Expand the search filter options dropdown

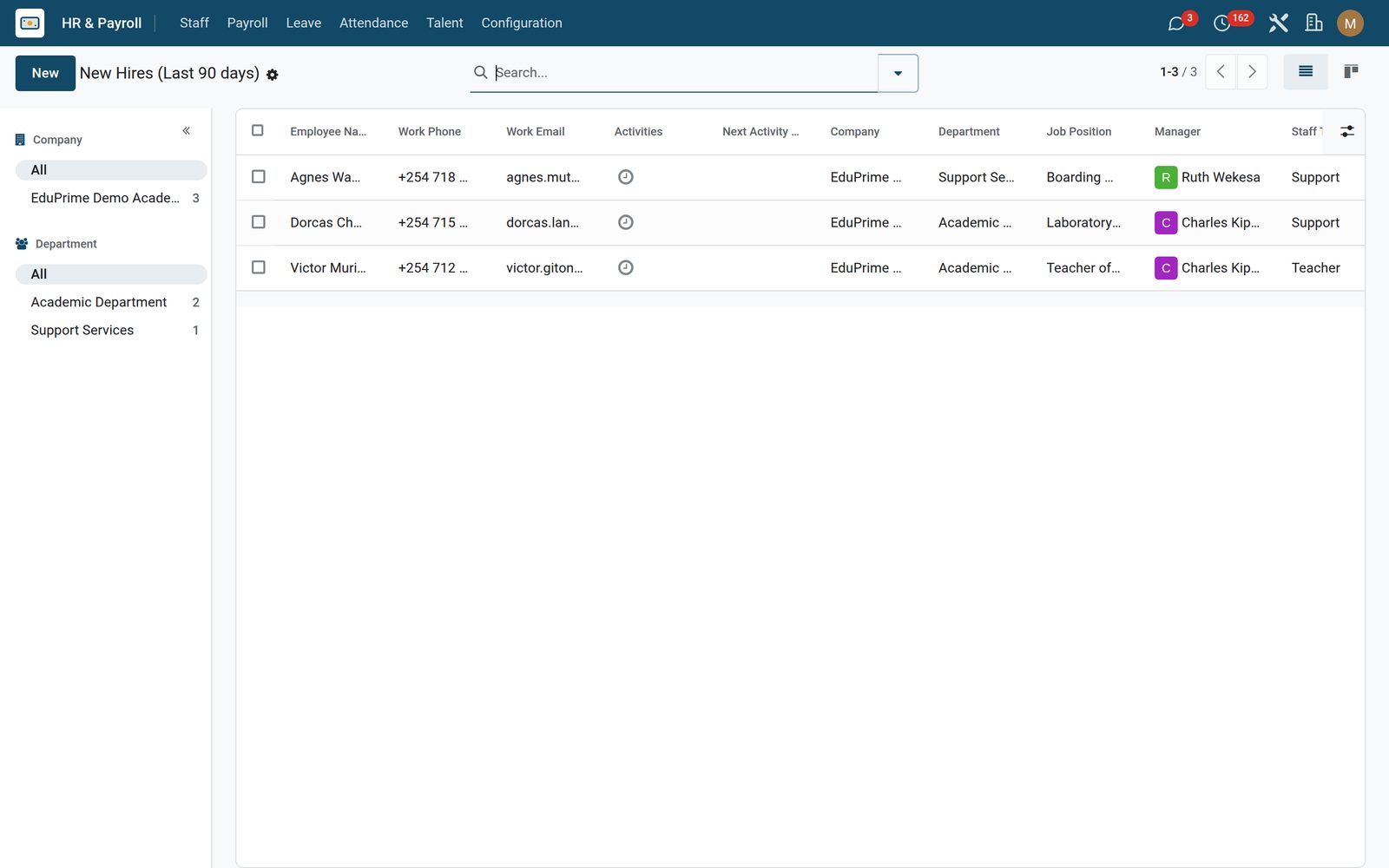point(898,73)
